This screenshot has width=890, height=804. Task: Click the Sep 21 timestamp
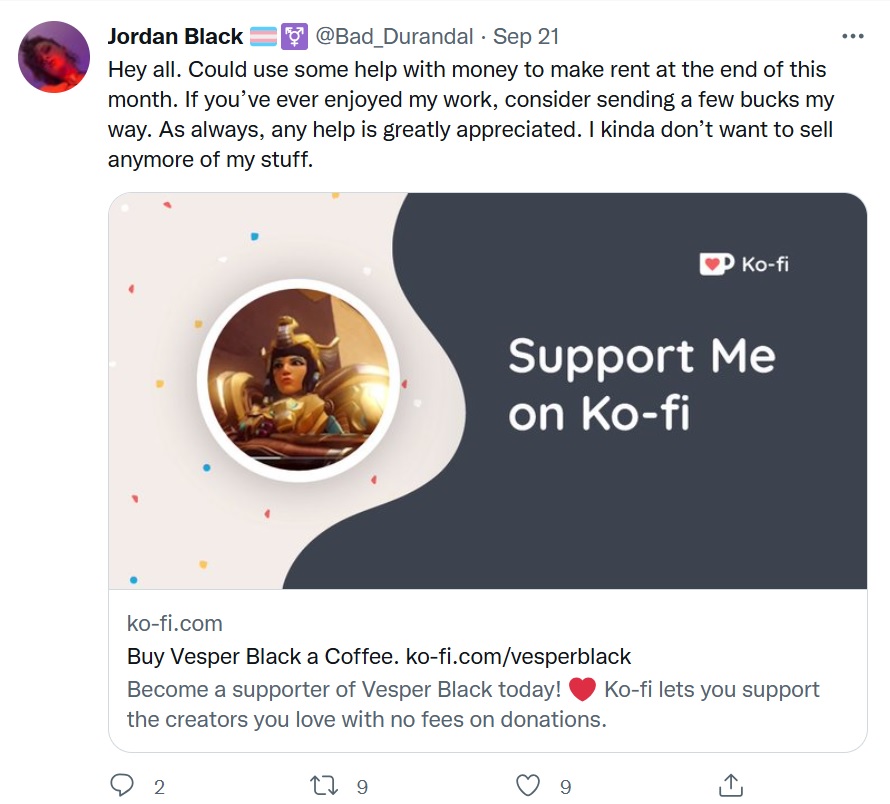(x=525, y=35)
